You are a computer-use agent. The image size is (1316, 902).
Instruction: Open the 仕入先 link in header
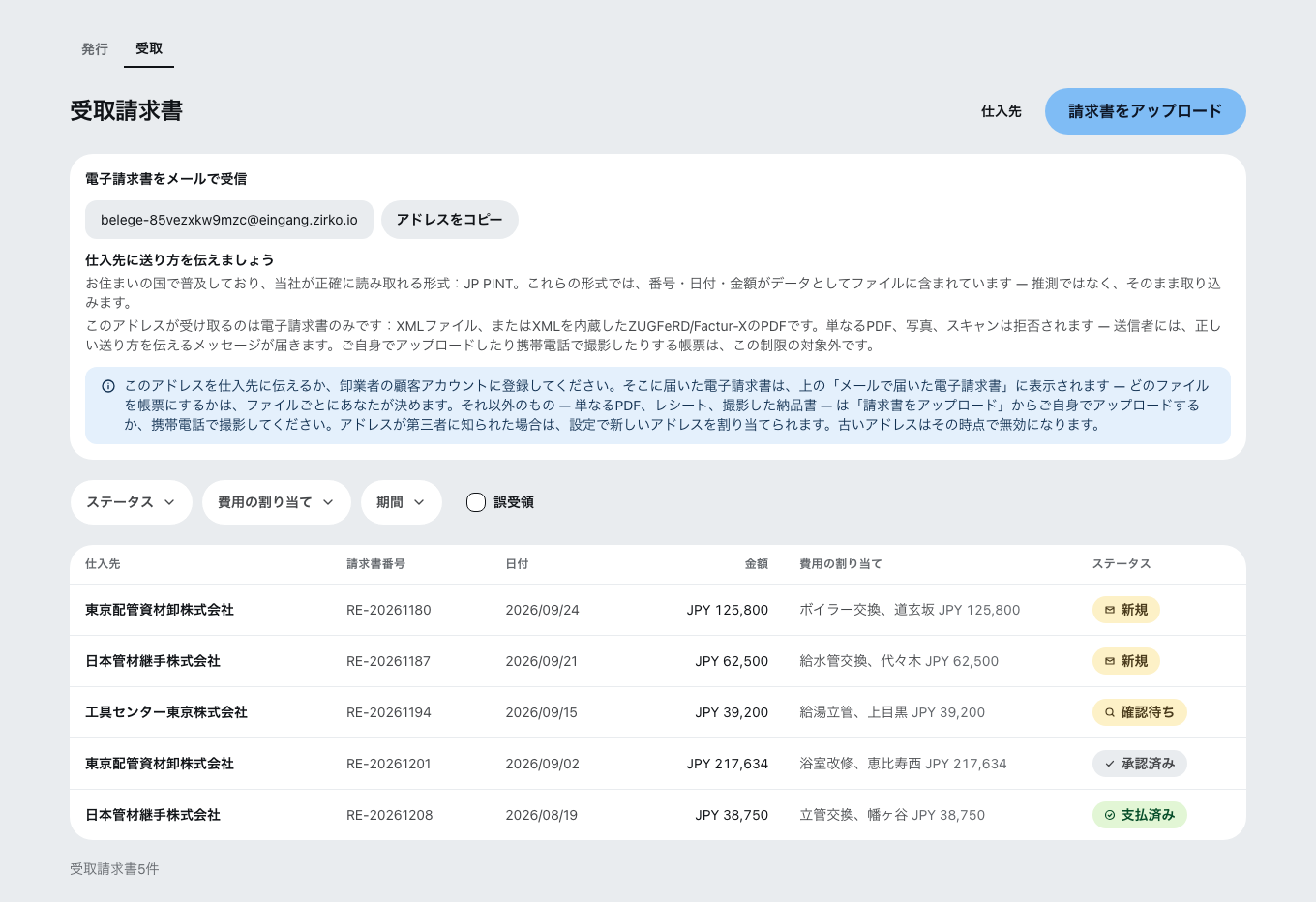[x=1001, y=111]
